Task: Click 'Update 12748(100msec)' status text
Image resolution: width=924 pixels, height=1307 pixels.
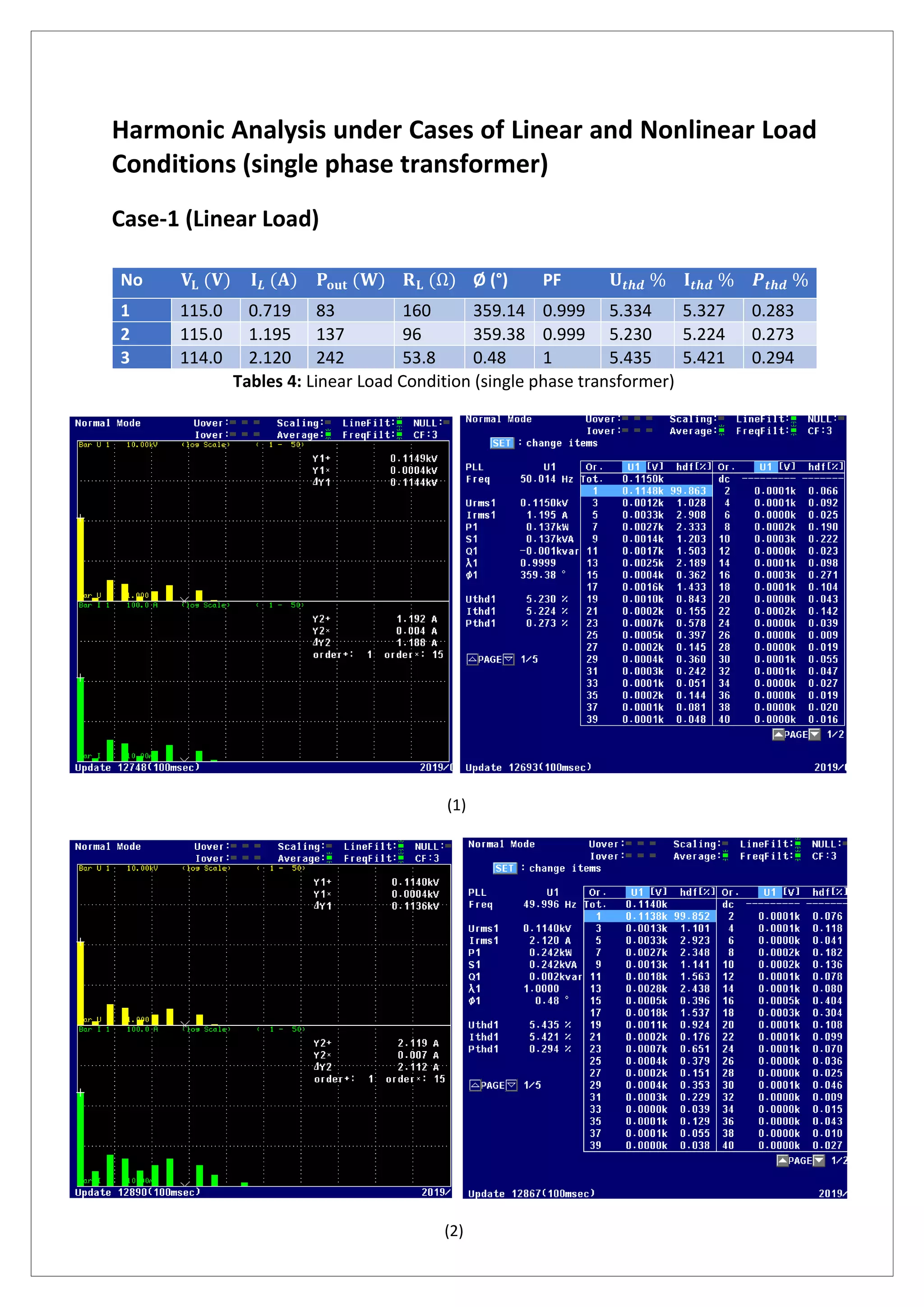Action: coord(137,767)
